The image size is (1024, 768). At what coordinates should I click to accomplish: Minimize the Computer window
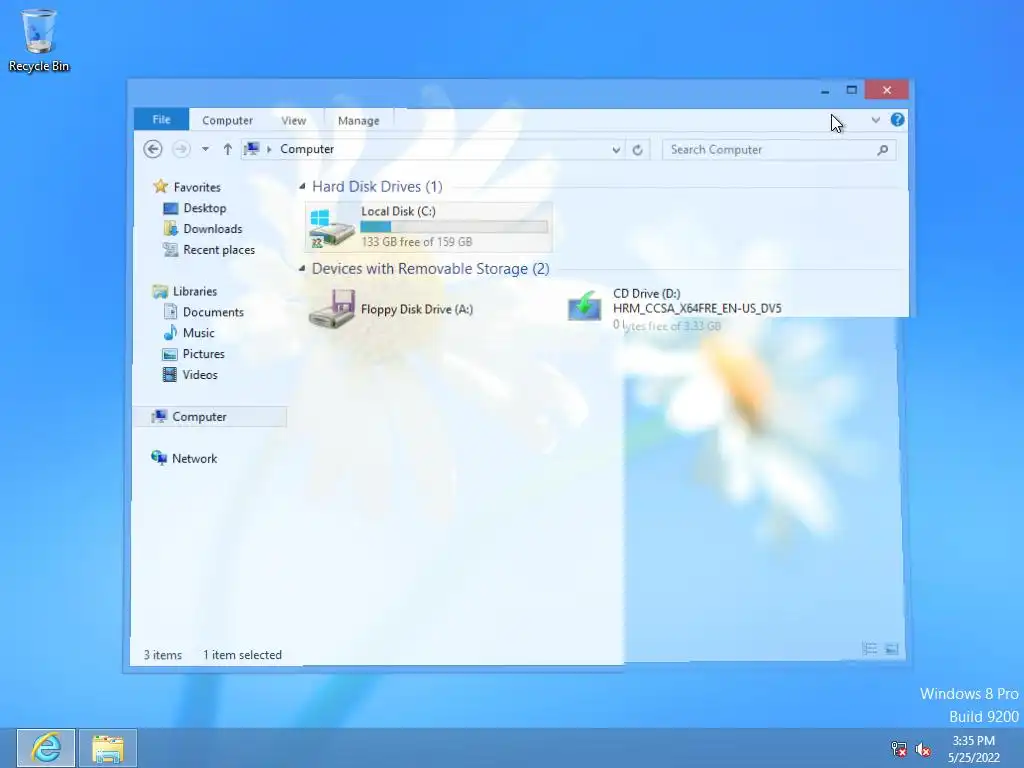click(x=825, y=90)
